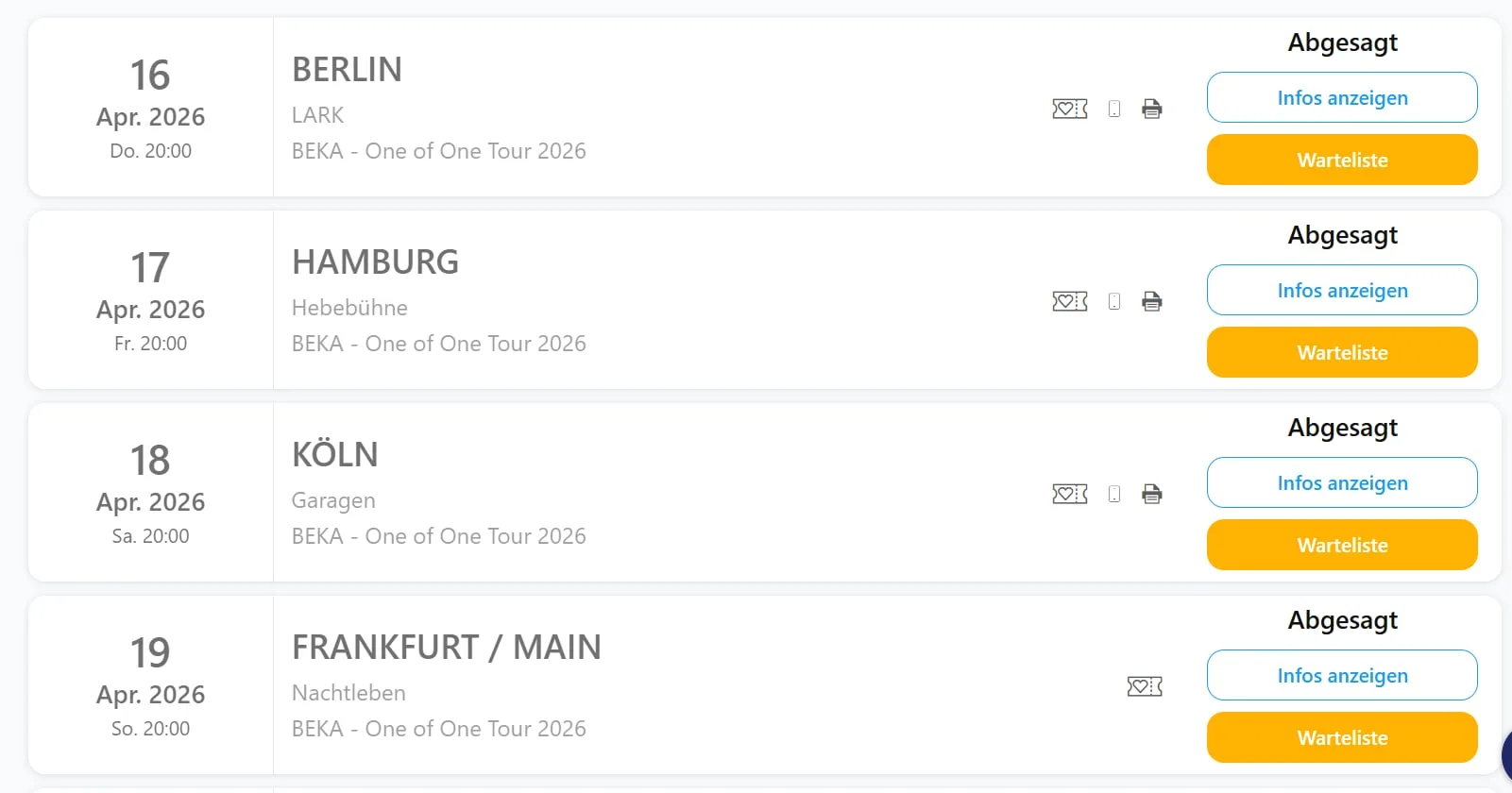The height and width of the screenshot is (793, 1512).
Task: Click the heart ticket icon for Hamburg
Action: pyautogui.click(x=1069, y=301)
